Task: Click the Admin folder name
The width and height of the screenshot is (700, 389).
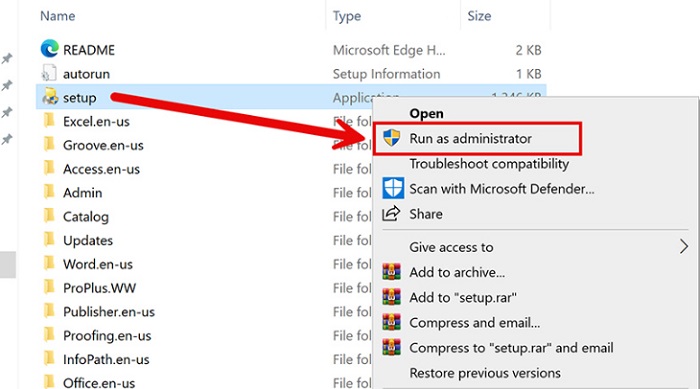Action: coord(83,192)
